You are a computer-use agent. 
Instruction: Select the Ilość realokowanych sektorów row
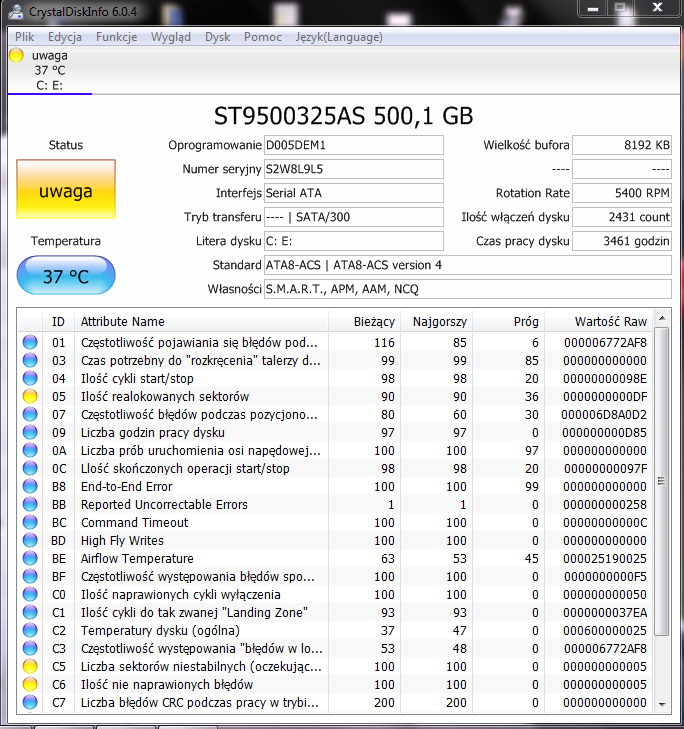click(336, 396)
